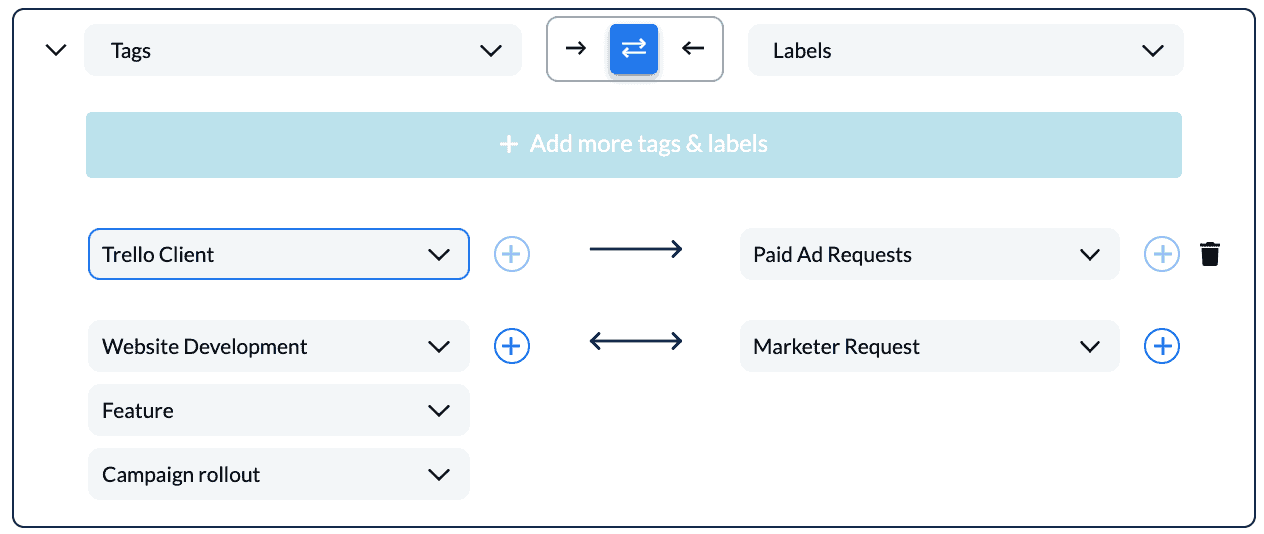
Task: Open the Tags field dropdown
Action: point(303,50)
